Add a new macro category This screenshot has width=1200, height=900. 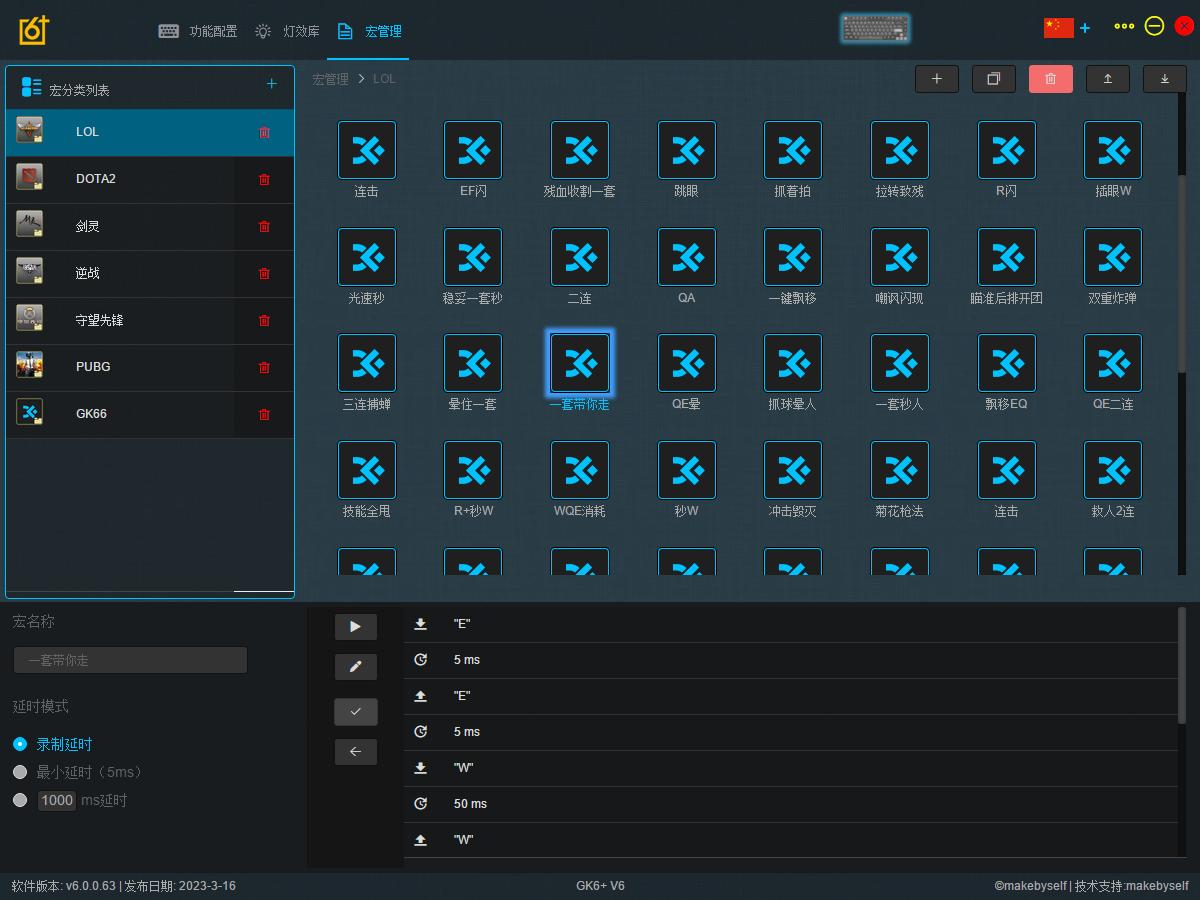(271, 84)
